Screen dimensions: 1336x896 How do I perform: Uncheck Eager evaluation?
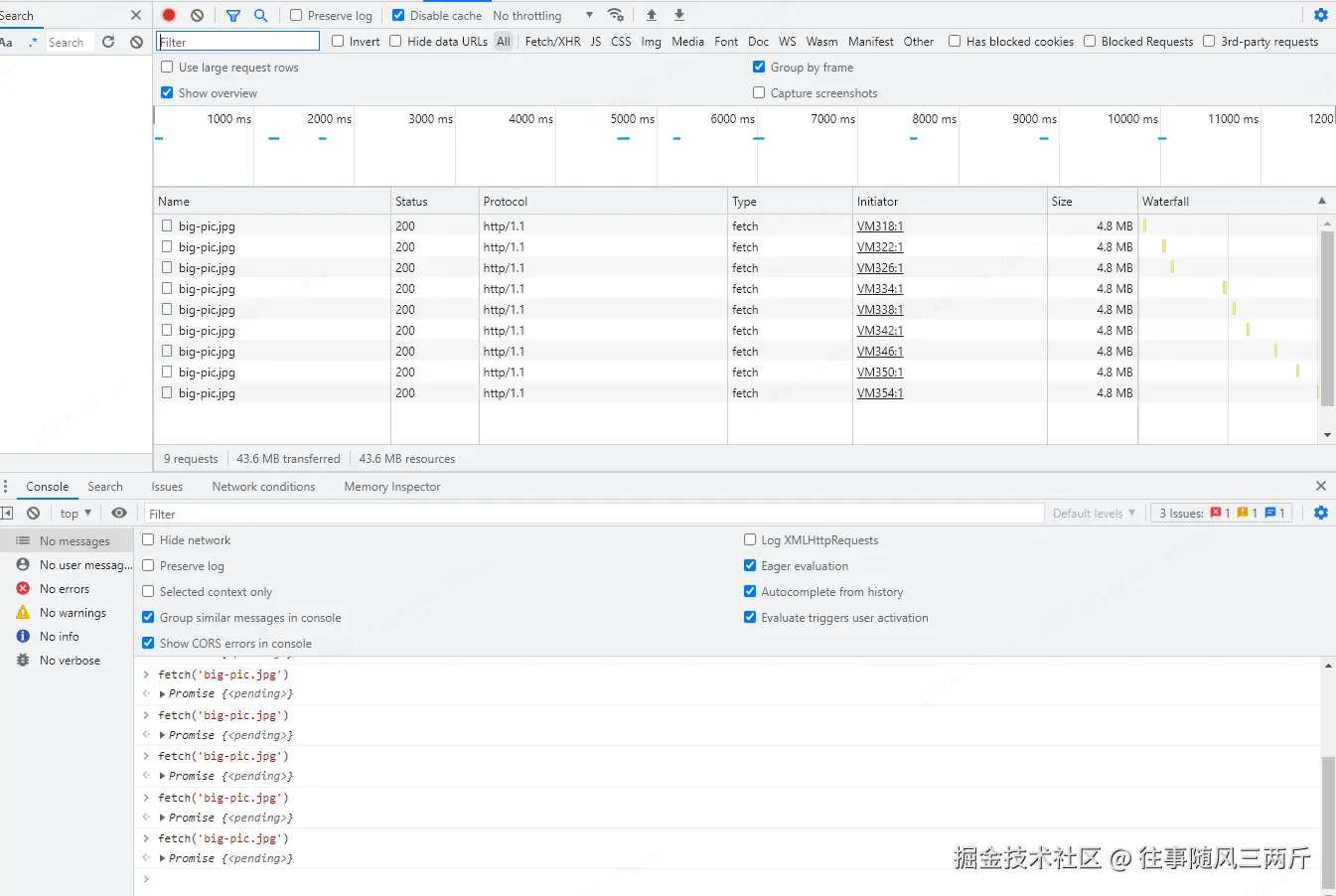pyautogui.click(x=750, y=565)
